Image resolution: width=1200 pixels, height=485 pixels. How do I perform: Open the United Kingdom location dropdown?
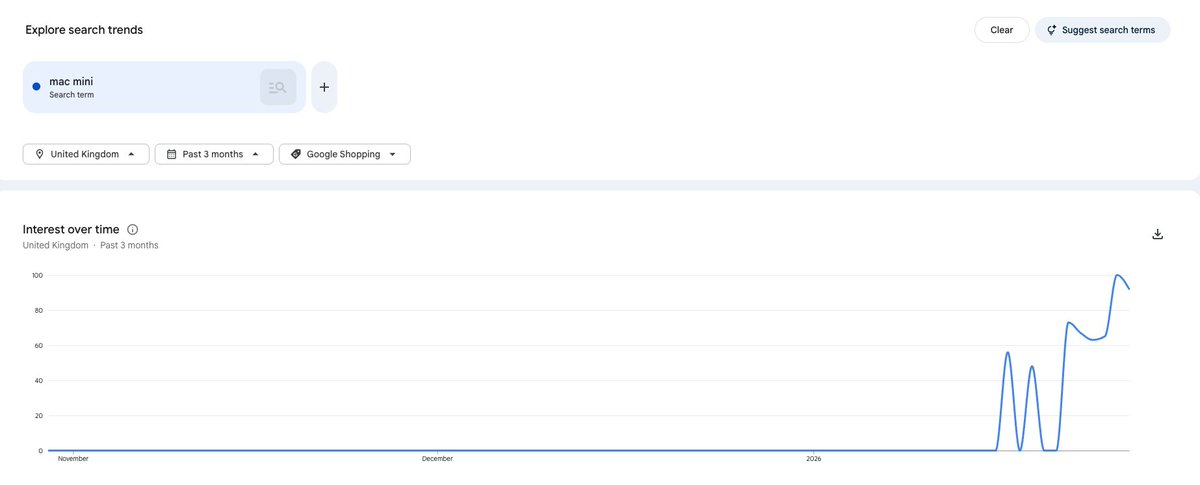[x=86, y=154]
